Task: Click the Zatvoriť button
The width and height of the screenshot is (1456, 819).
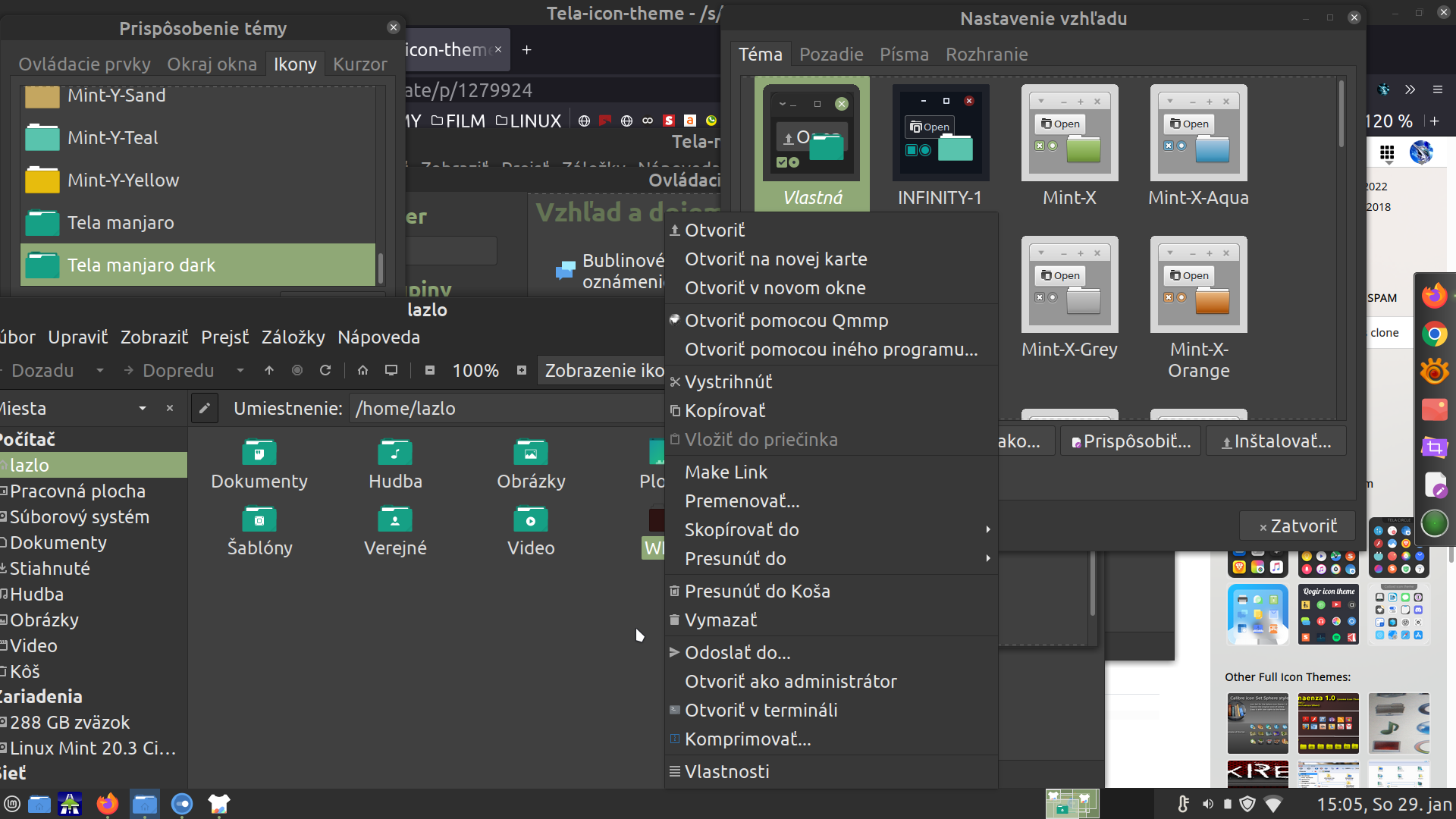Action: coord(1298,526)
